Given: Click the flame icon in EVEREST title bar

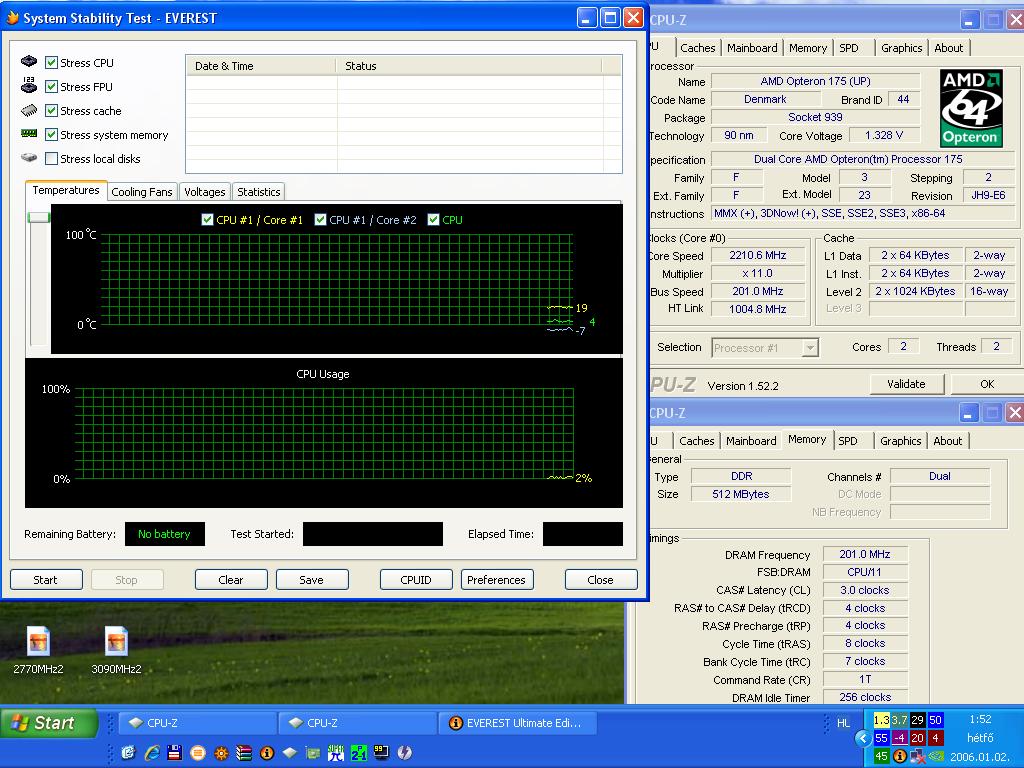Looking at the screenshot, I should (12, 18).
